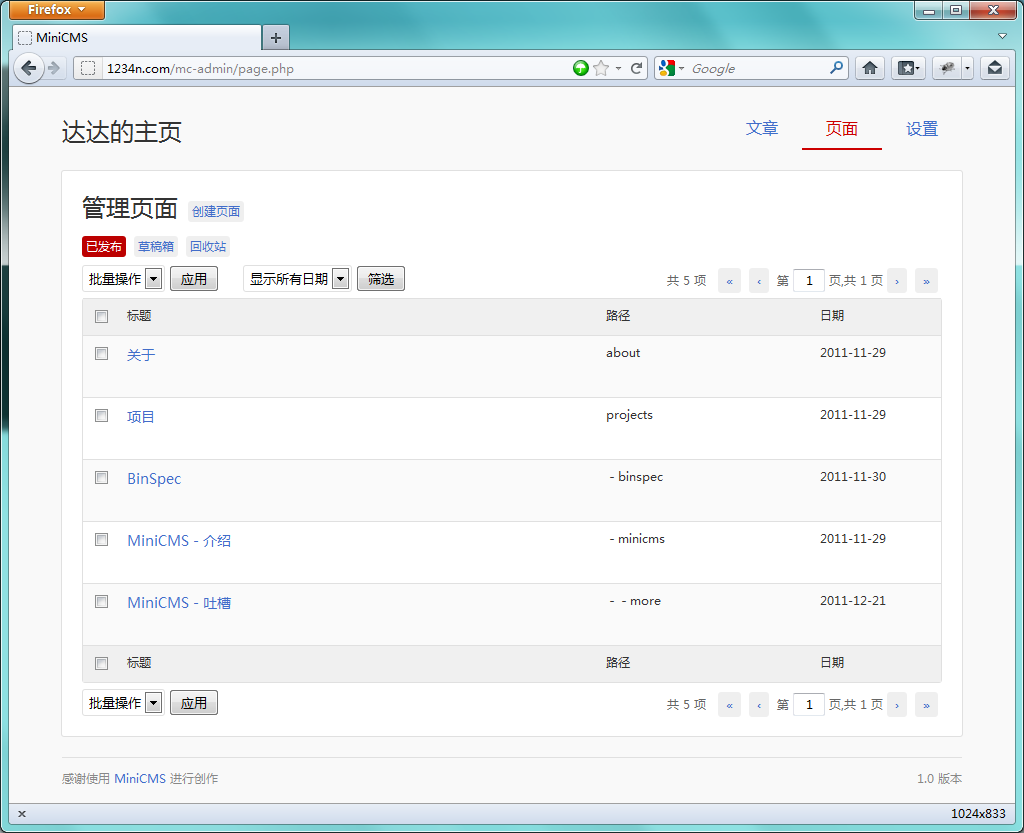Click the mail envelope icon in toolbar
Screen dimensions: 1024x833
[993, 68]
